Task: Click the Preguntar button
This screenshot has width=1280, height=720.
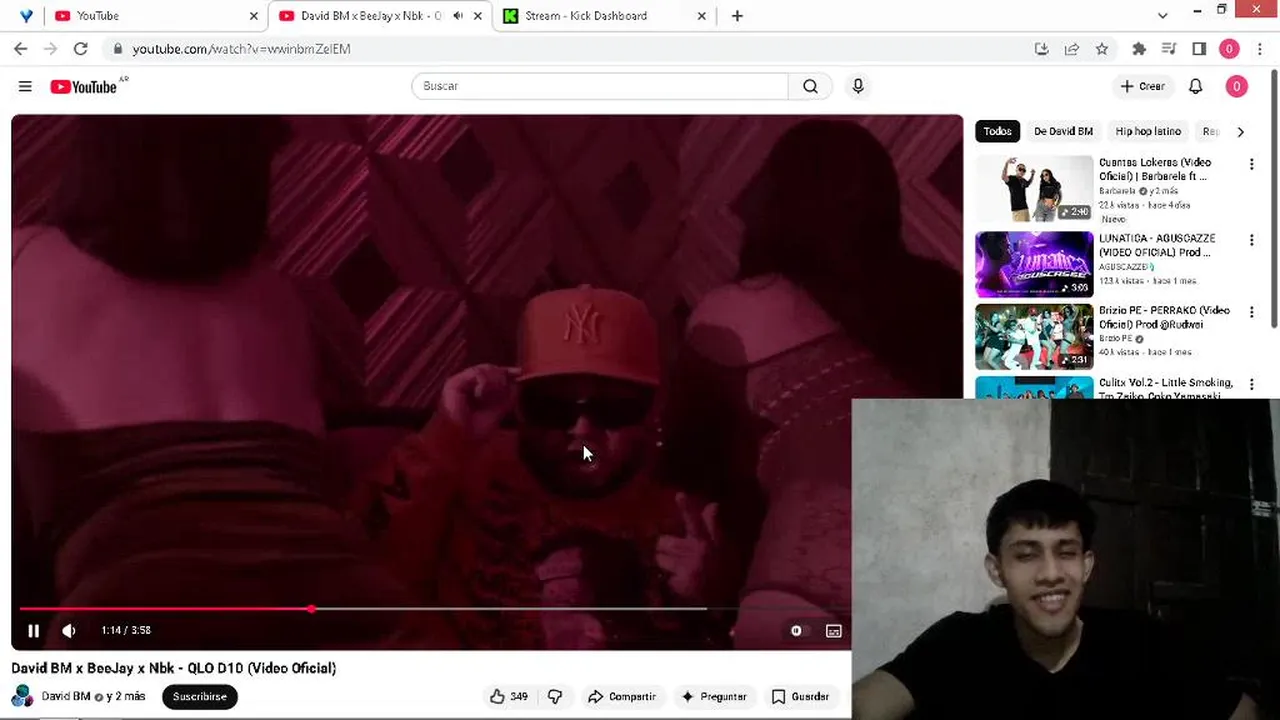Action: coord(714,696)
